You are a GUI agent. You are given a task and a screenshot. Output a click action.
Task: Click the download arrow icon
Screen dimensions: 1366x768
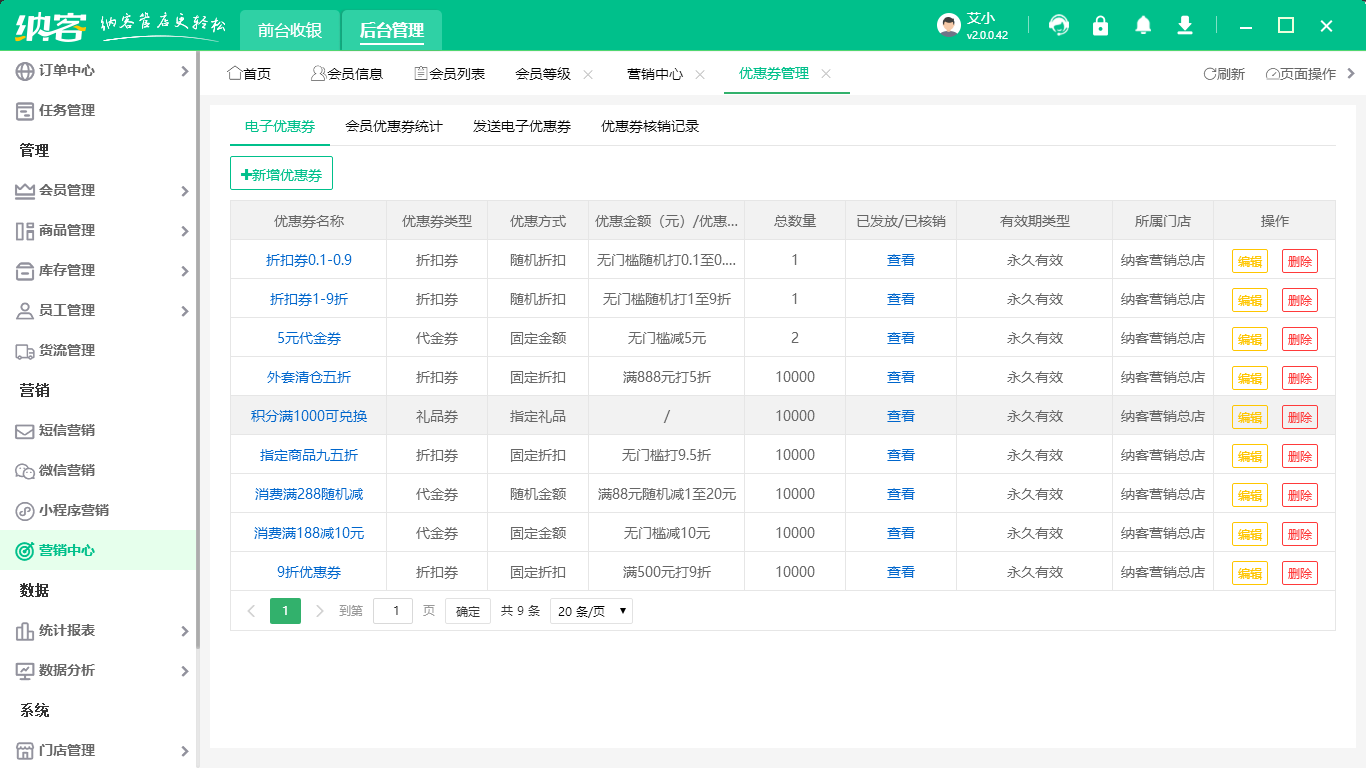[1185, 26]
